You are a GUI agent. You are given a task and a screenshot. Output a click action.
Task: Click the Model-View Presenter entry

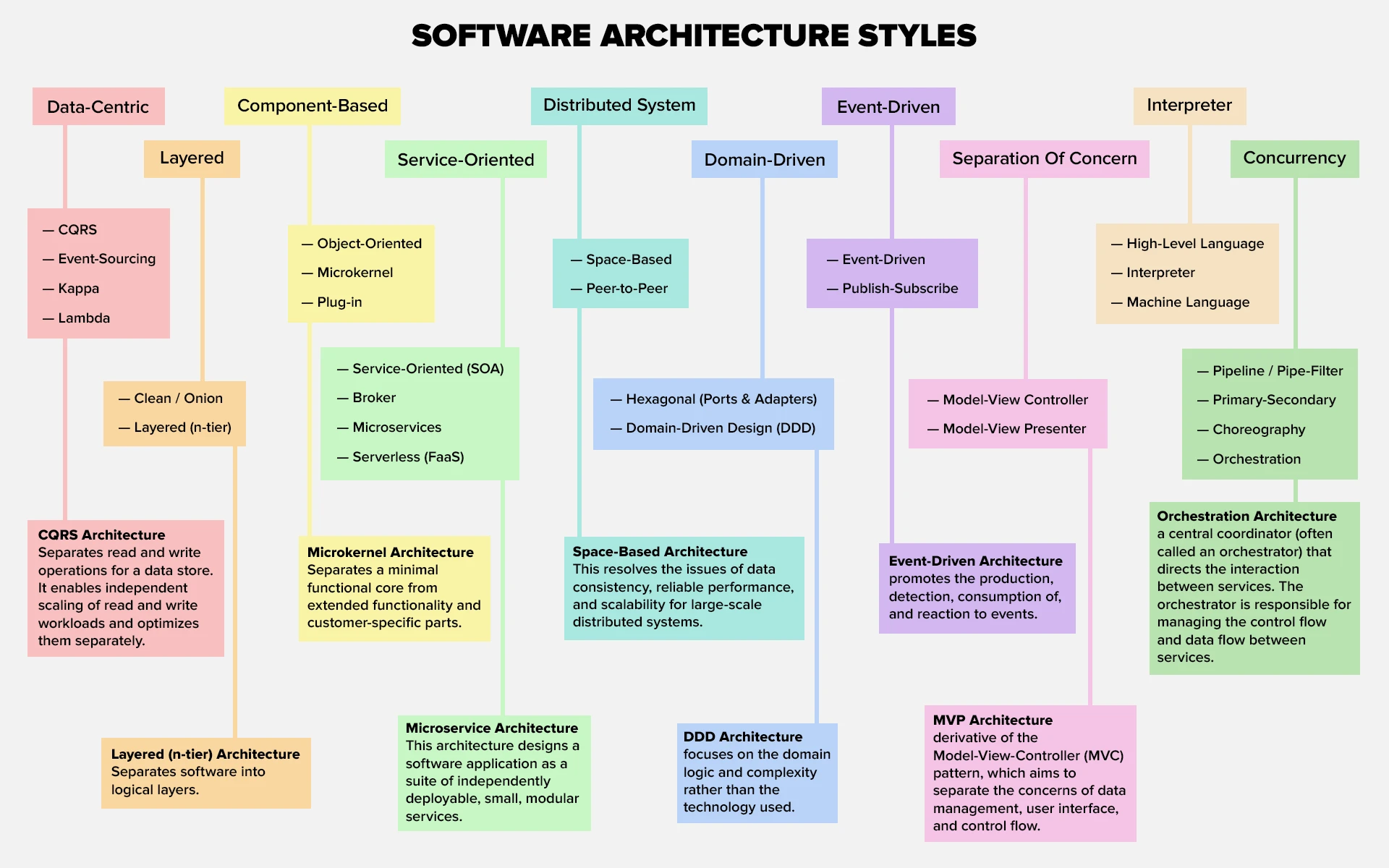pyautogui.click(x=1014, y=429)
